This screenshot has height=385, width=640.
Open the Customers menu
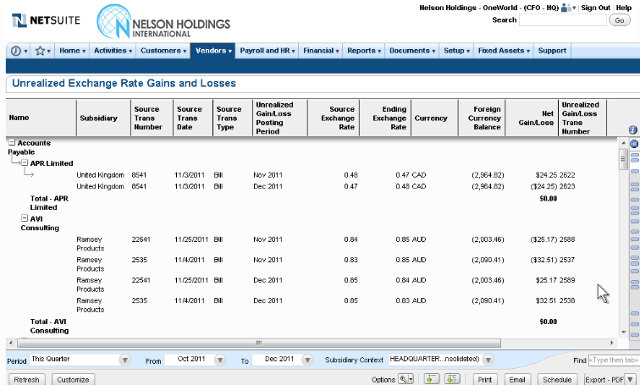pyautogui.click(x=163, y=51)
